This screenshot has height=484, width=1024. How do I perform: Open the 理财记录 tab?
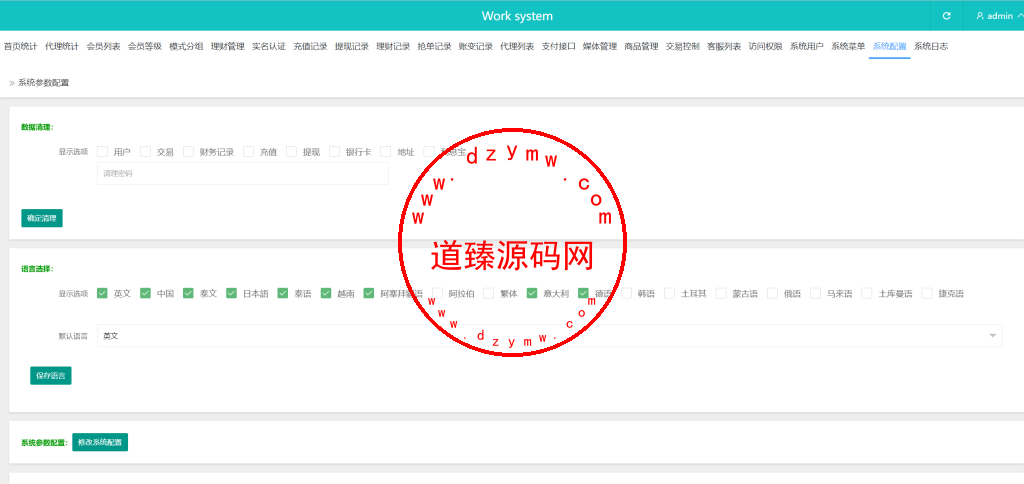click(393, 46)
